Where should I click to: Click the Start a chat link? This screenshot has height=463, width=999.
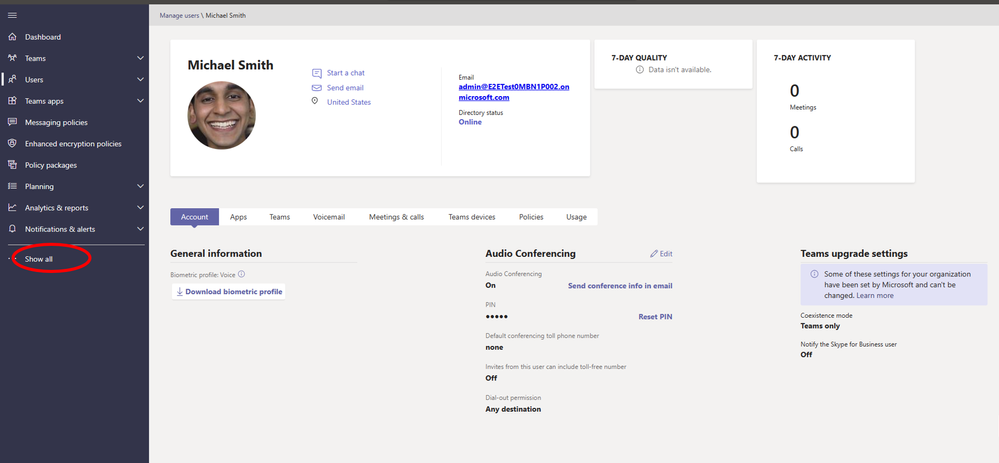[346, 73]
